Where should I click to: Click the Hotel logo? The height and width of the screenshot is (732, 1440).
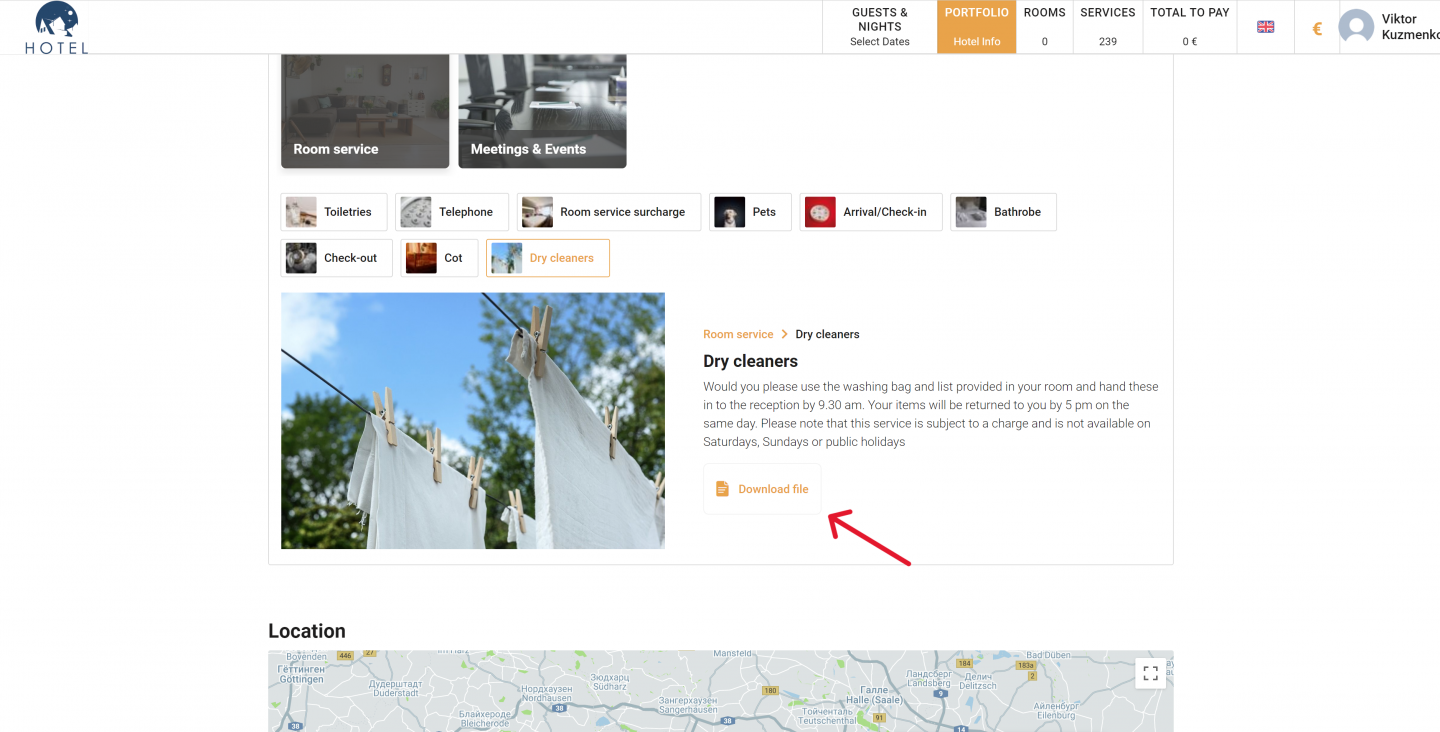click(x=57, y=27)
